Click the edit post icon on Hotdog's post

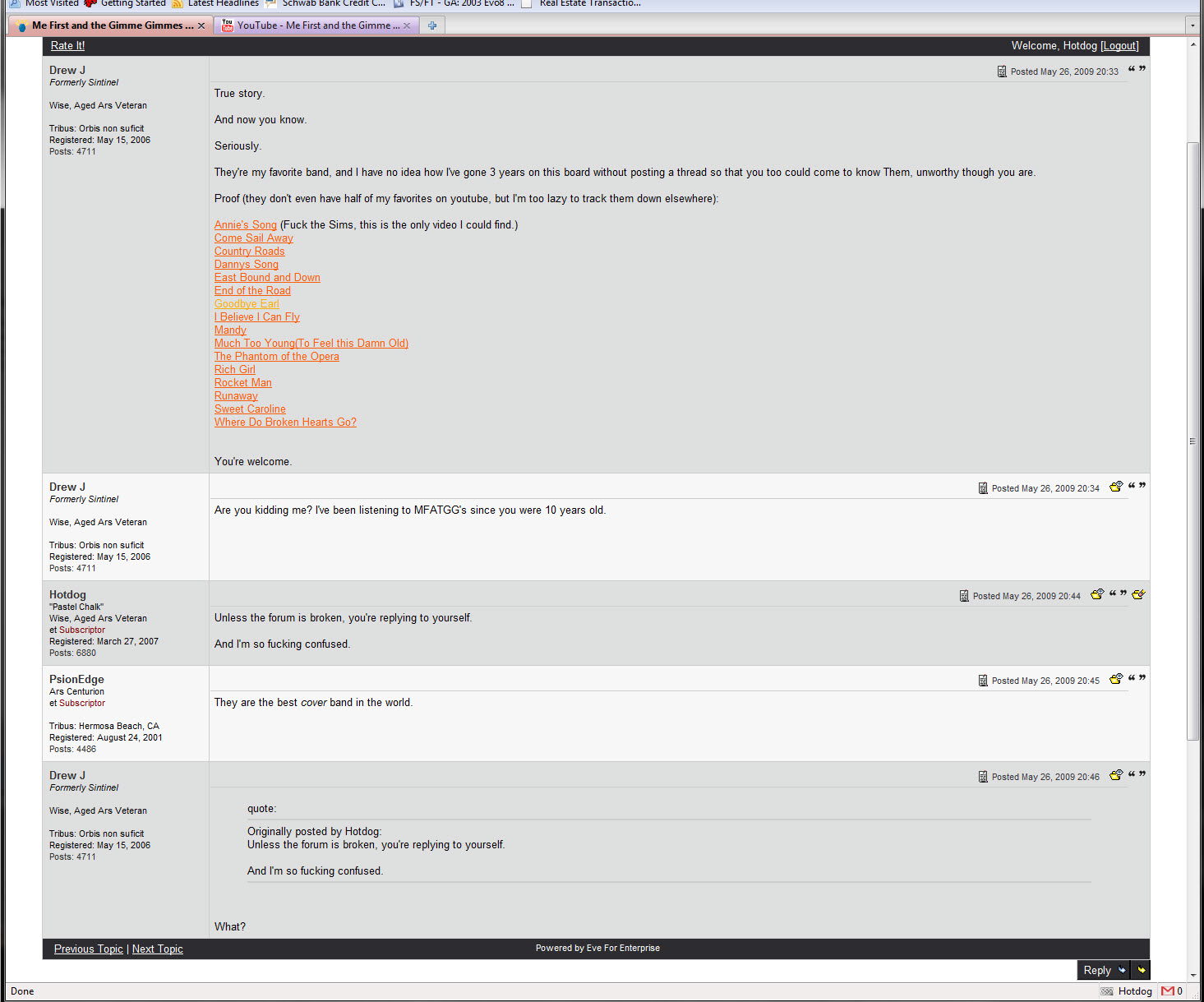1138,594
